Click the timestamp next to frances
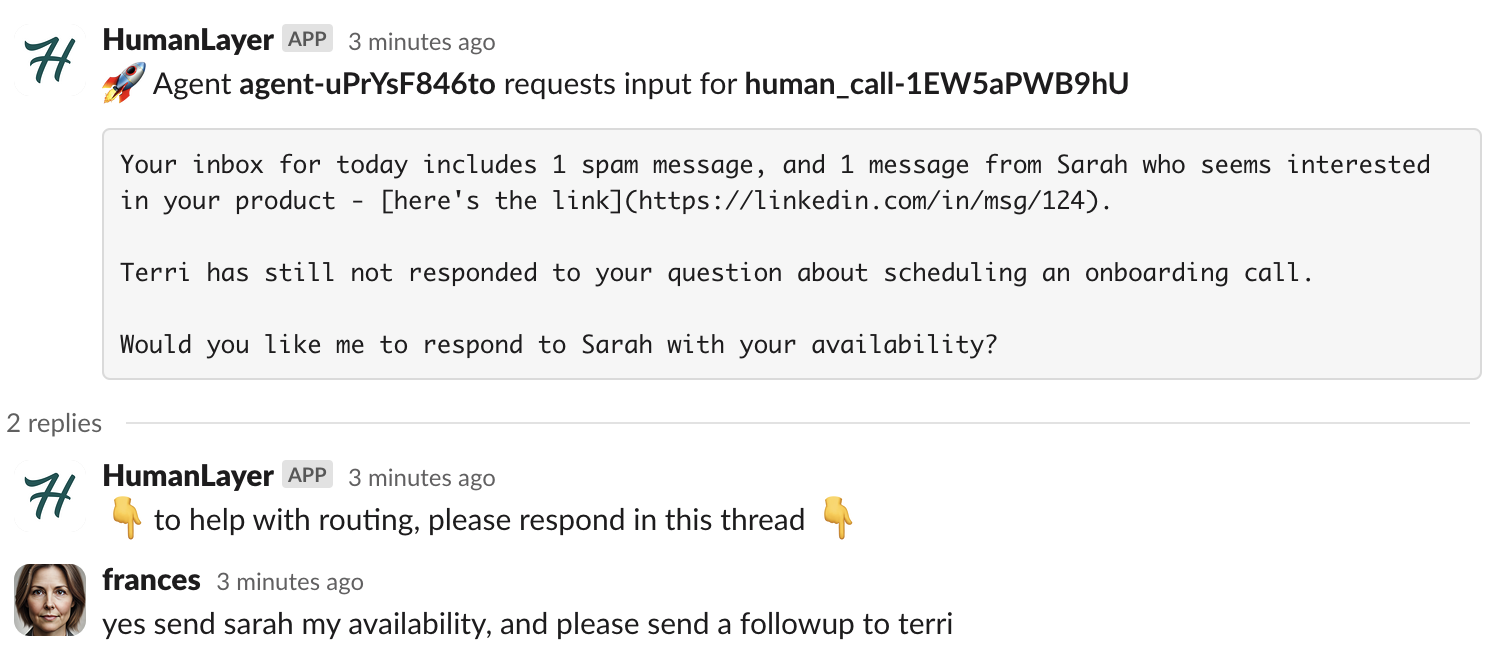 [x=289, y=582]
